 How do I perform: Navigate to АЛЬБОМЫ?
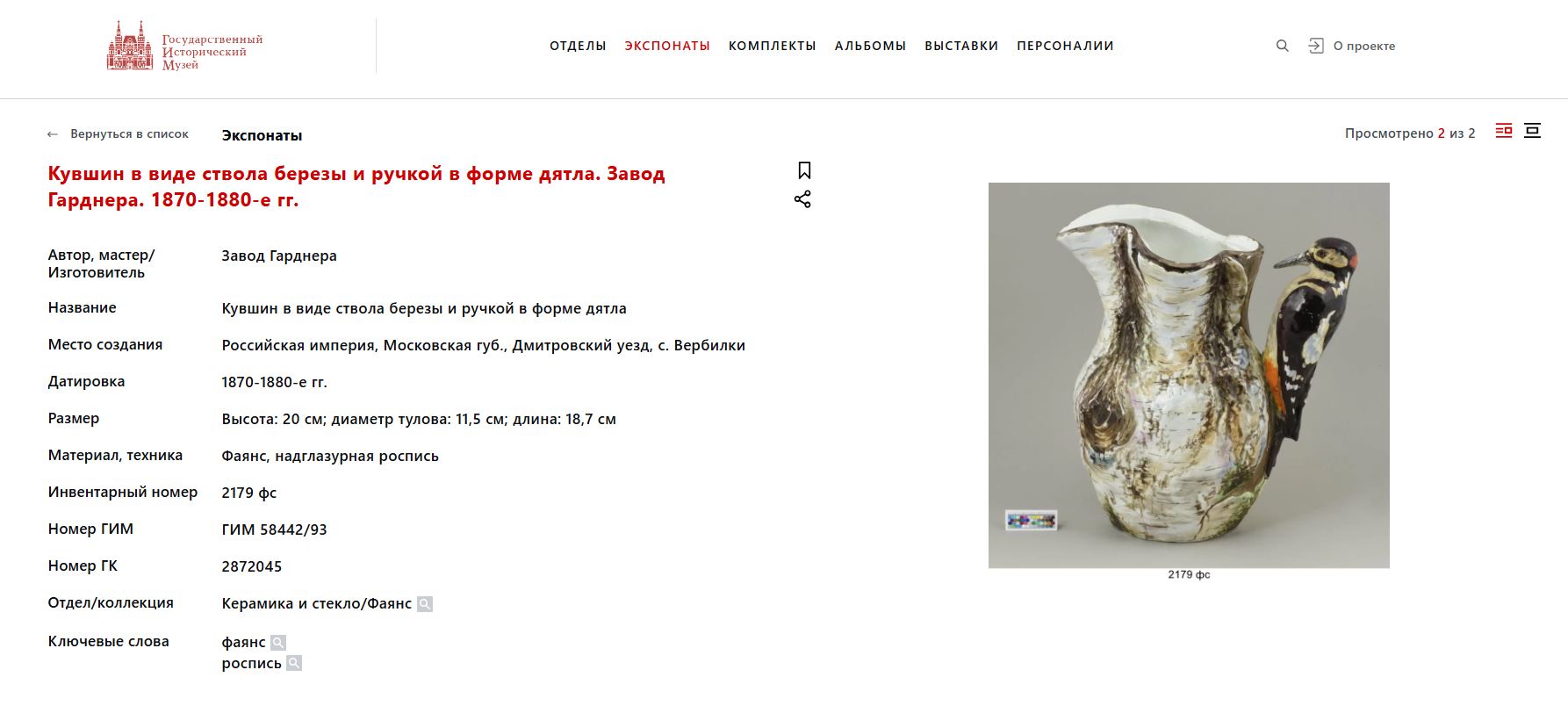pos(870,46)
